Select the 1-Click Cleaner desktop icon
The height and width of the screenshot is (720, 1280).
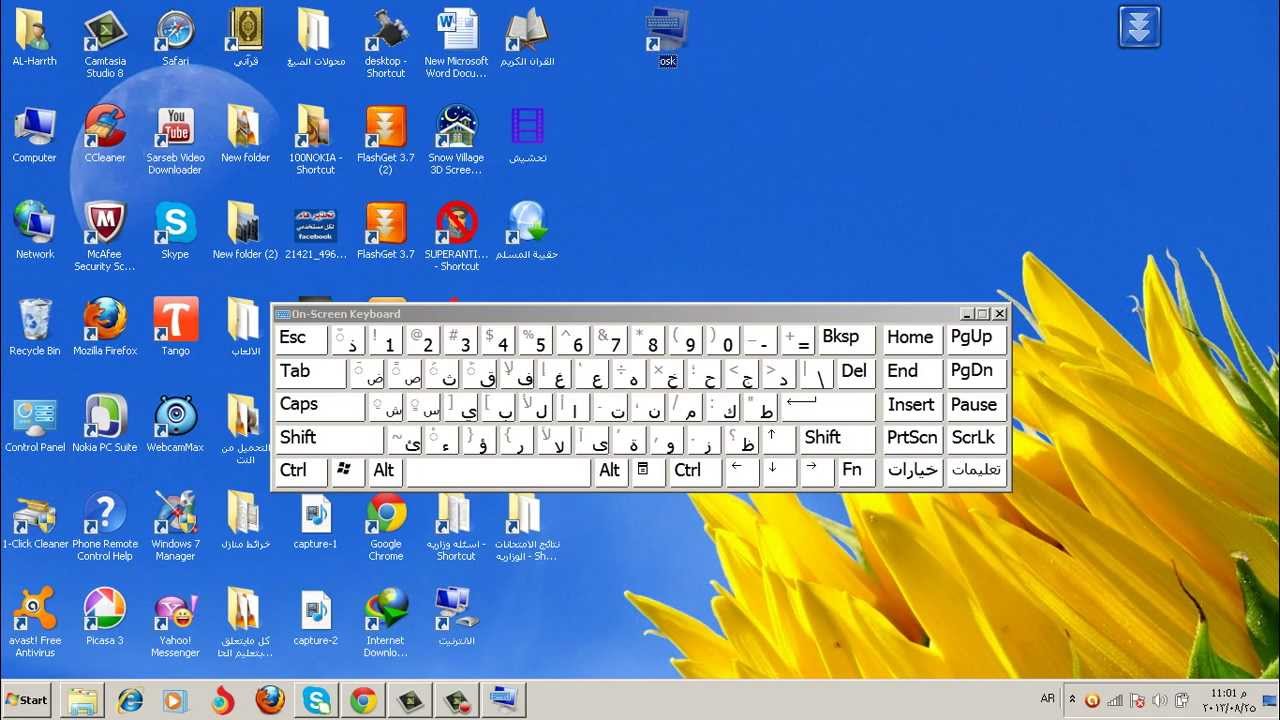point(35,520)
